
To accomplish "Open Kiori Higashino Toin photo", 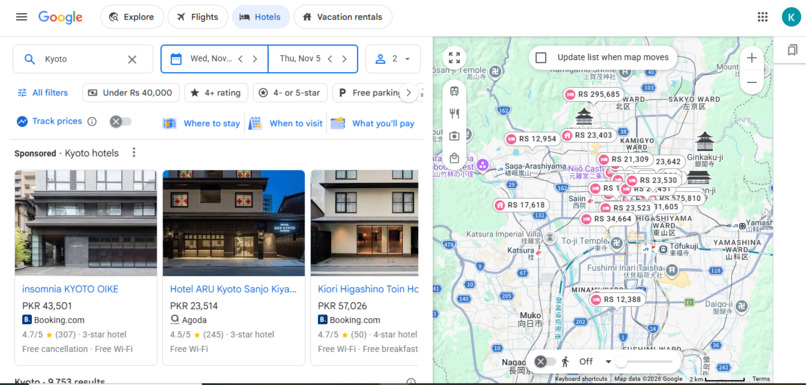I will click(x=364, y=223).
